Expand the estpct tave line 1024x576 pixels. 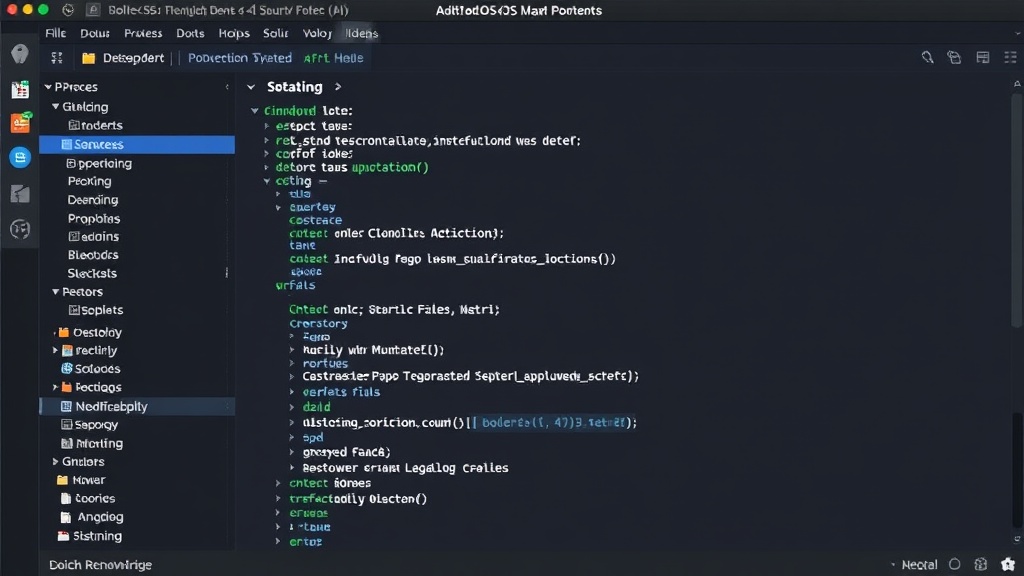coord(266,126)
